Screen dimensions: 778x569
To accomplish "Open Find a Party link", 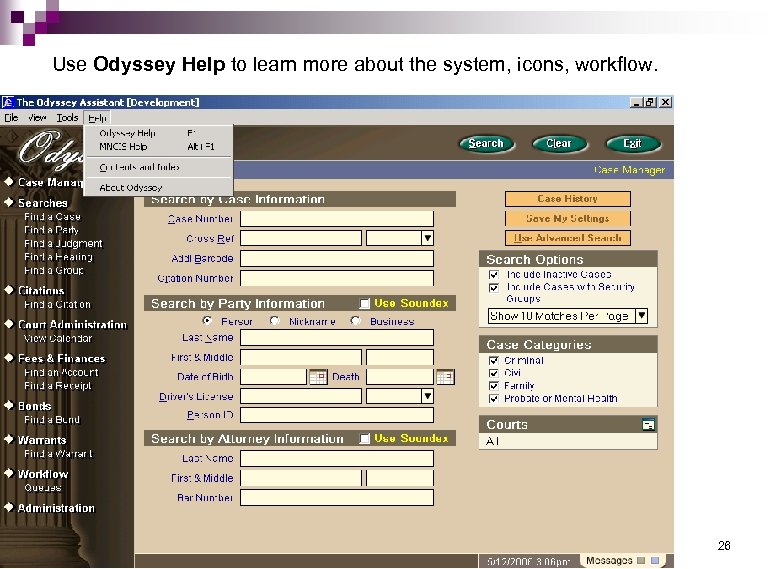I will click(x=51, y=230).
